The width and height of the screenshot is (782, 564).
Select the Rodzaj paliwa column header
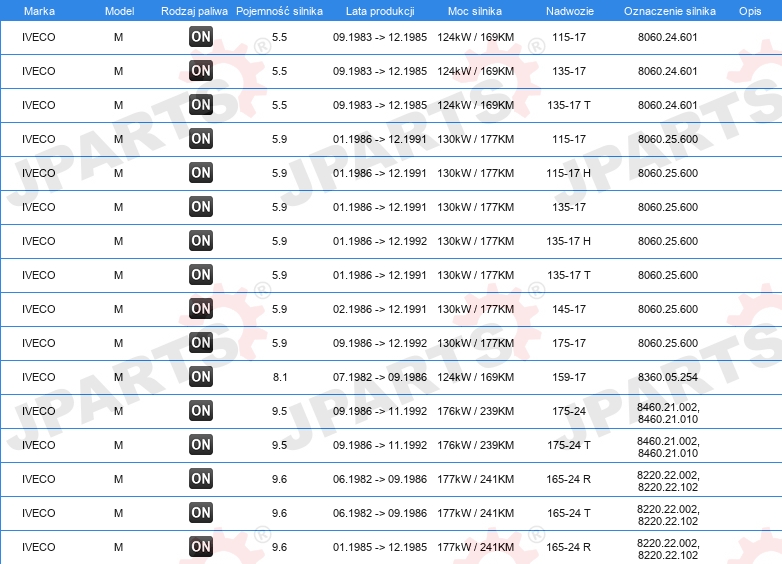195,11
